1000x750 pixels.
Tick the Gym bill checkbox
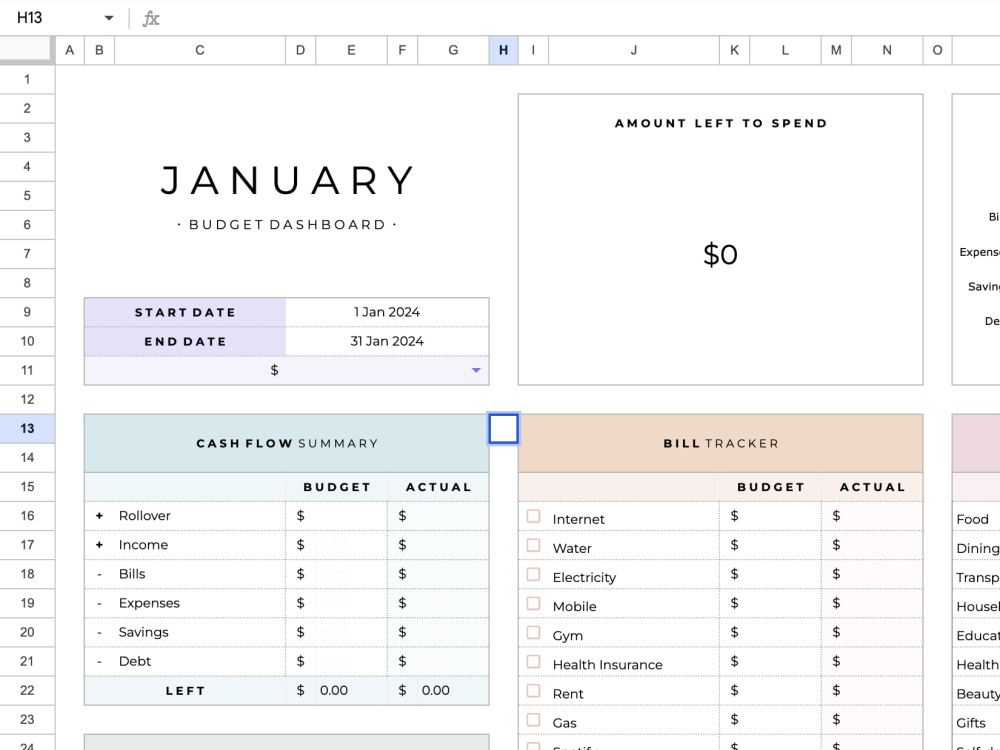point(534,633)
